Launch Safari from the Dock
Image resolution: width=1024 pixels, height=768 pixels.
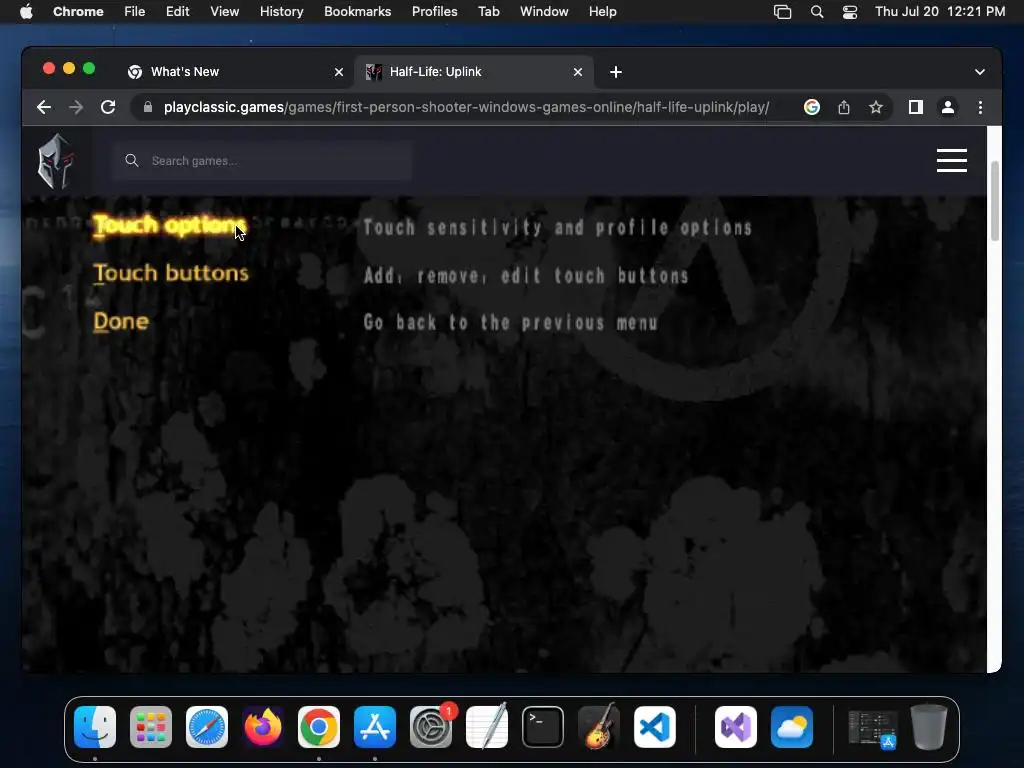pyautogui.click(x=207, y=727)
